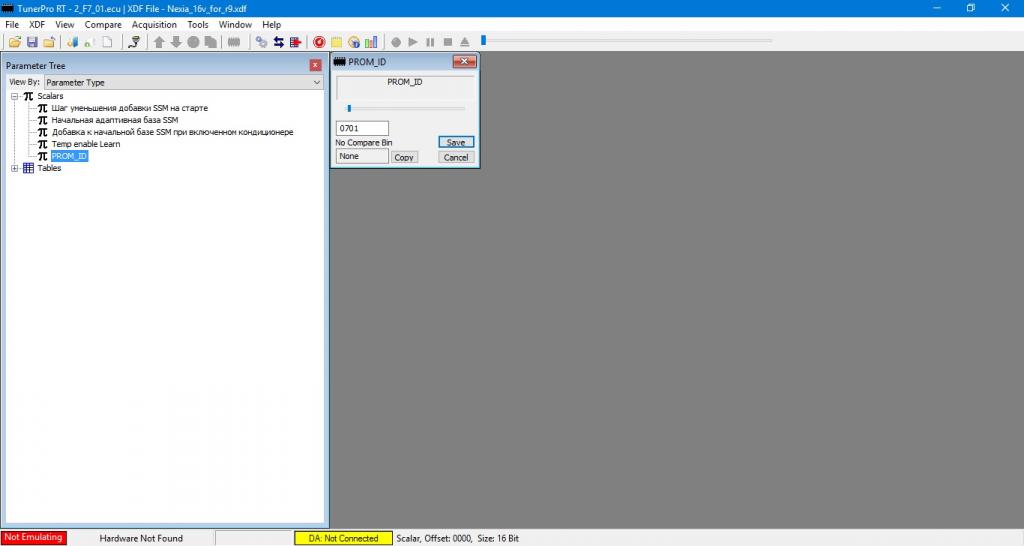
Task: Click the 0701 value input field
Action: click(x=362, y=129)
